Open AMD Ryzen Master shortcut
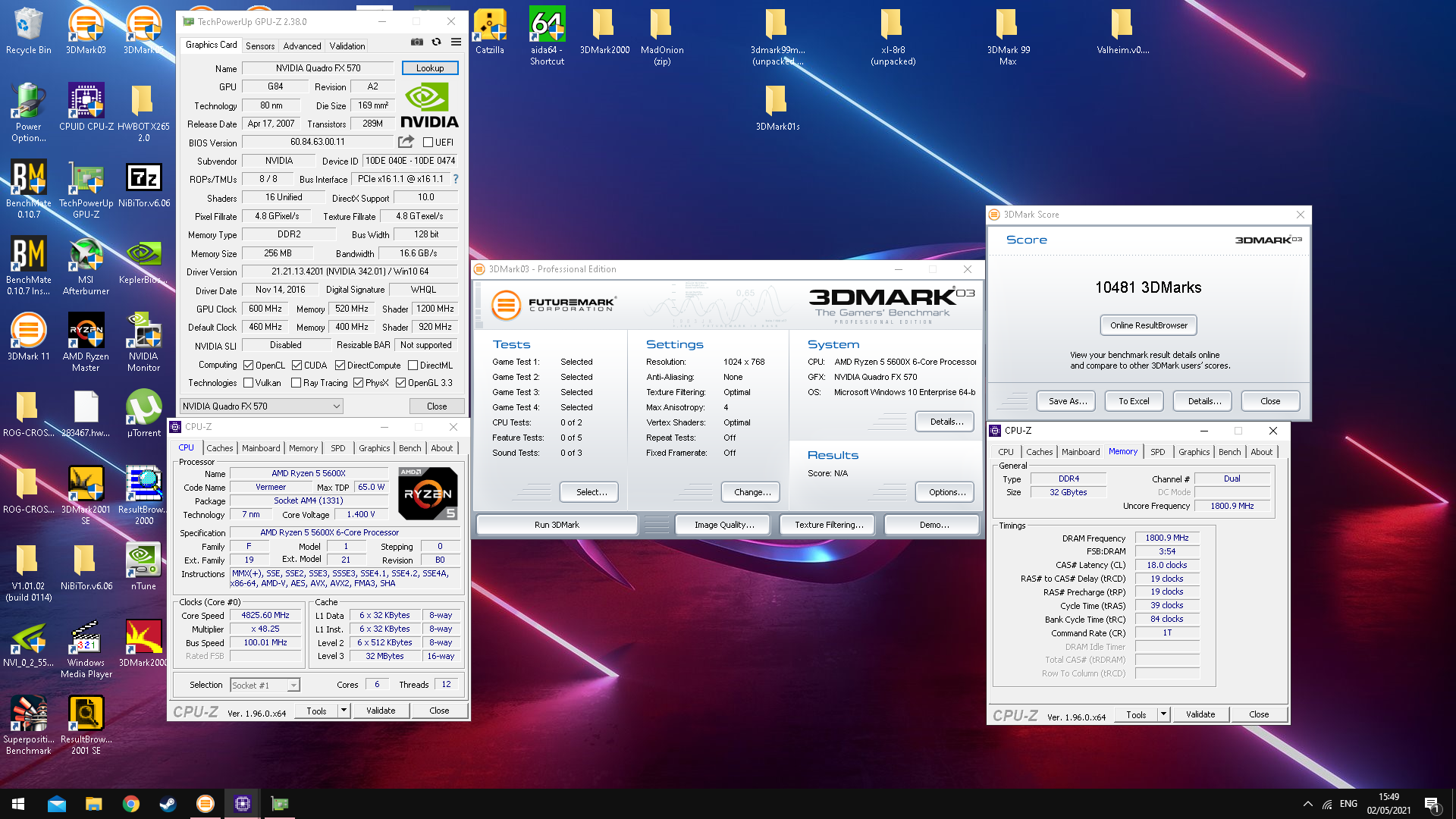 pos(86,343)
